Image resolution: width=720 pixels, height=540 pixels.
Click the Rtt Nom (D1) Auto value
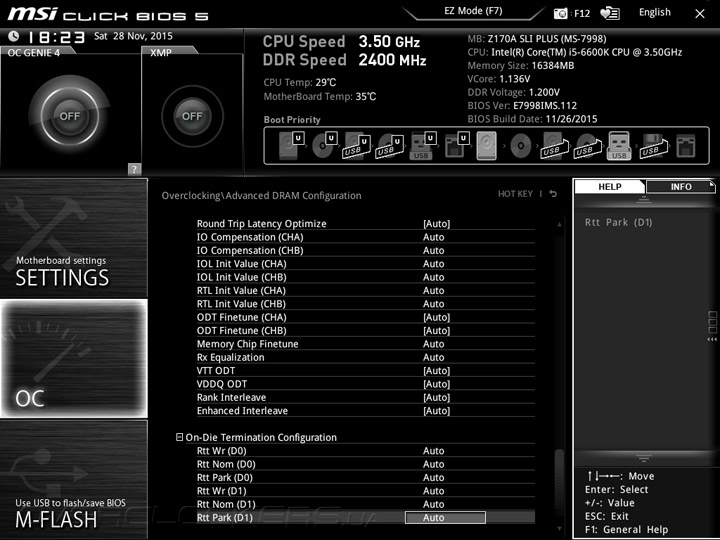(x=433, y=504)
